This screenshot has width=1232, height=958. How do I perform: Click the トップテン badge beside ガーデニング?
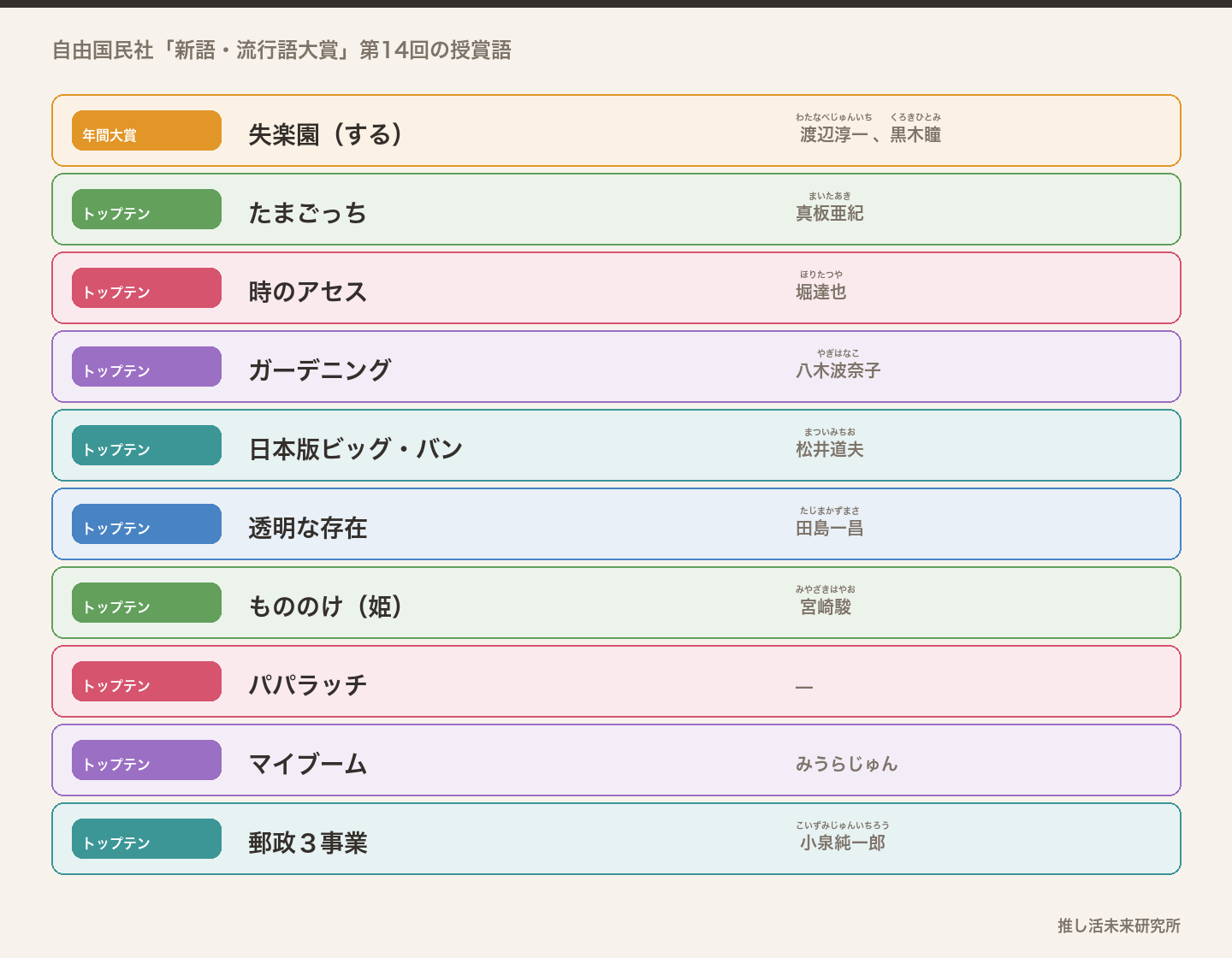tap(146, 367)
